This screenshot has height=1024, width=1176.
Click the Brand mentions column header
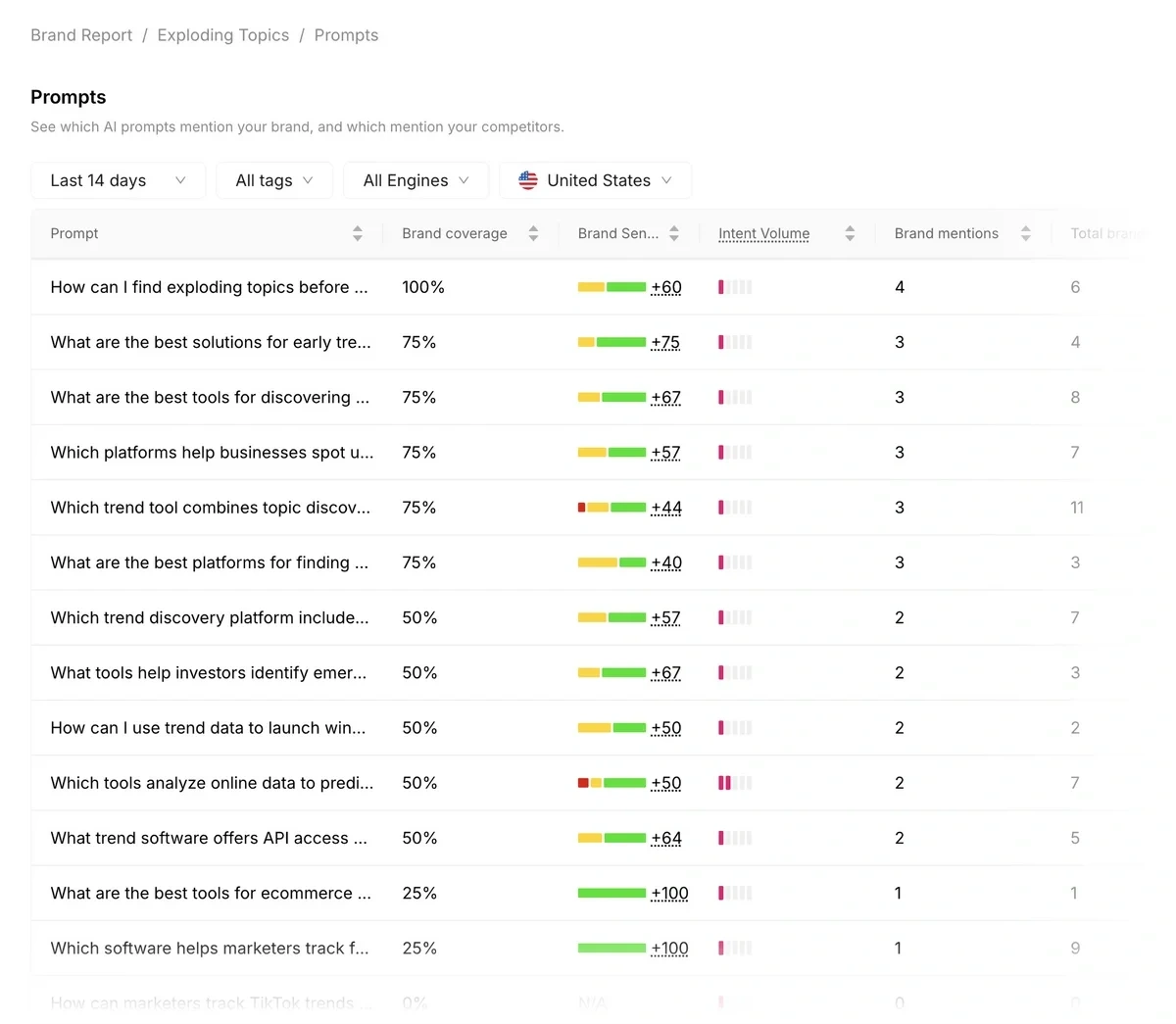[x=947, y=233]
